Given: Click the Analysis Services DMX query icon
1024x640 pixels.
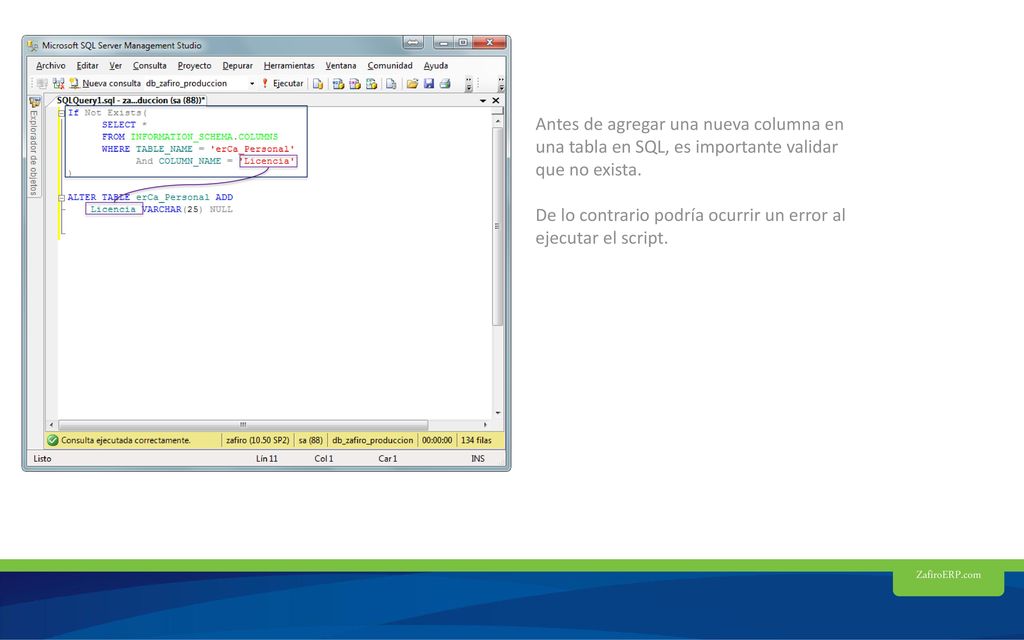Looking at the screenshot, I should [x=355, y=84].
